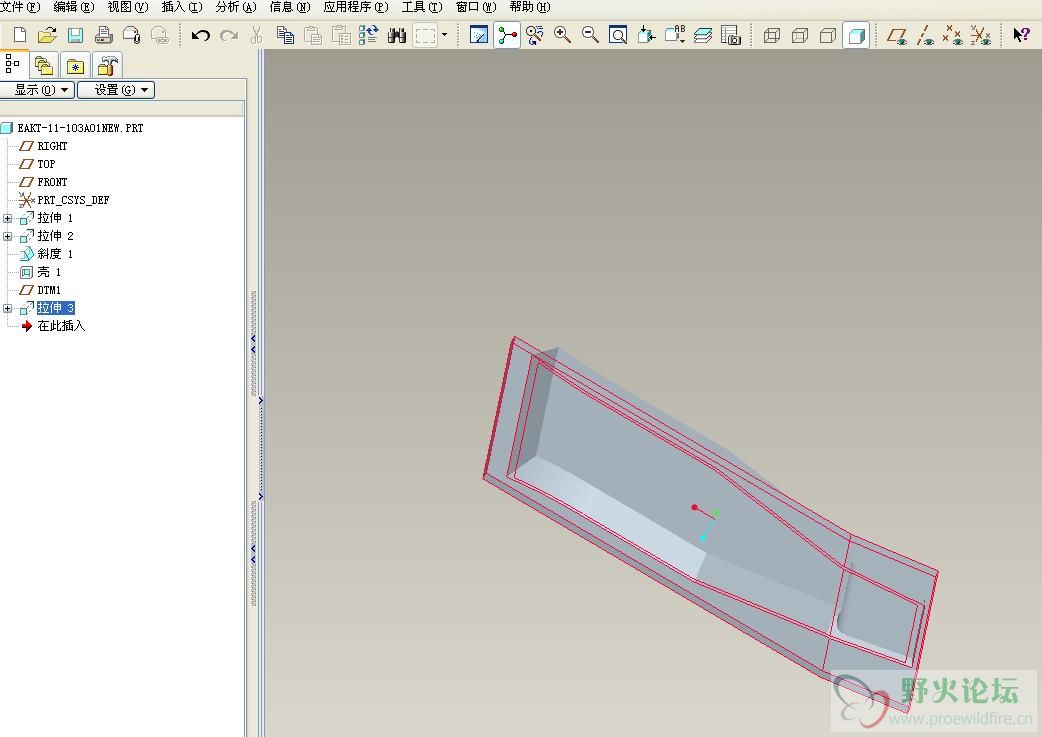This screenshot has width=1042, height=737.
Task: Click the Reorient view icon
Action: 646,35
